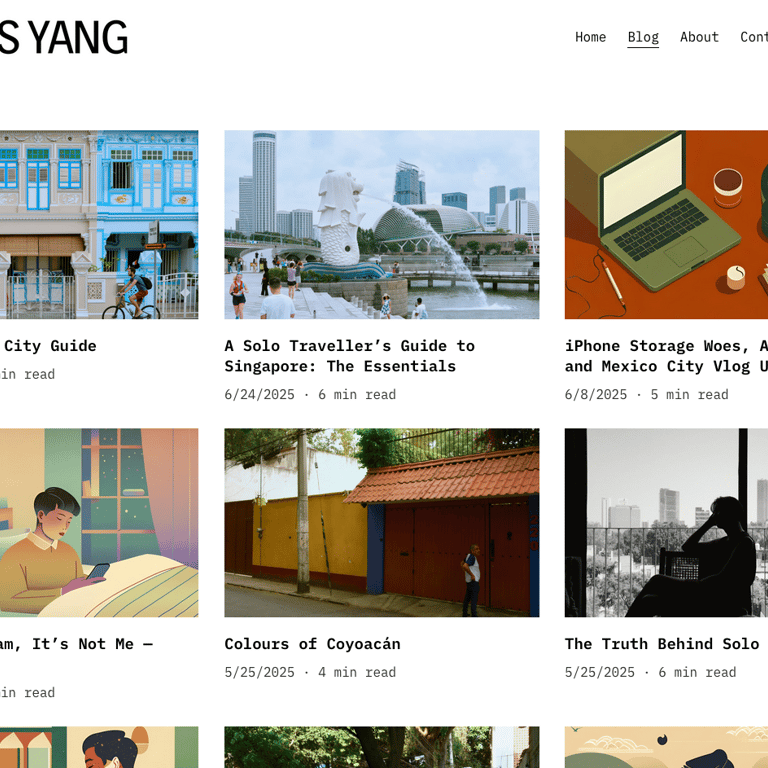Open the bottom-row green trees photo thumbnail
Image resolution: width=768 pixels, height=768 pixels.
pyautogui.click(x=382, y=747)
